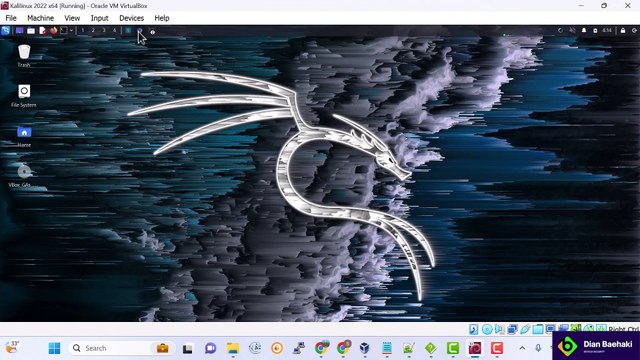Open the File menu in VirtualBox

point(11,18)
